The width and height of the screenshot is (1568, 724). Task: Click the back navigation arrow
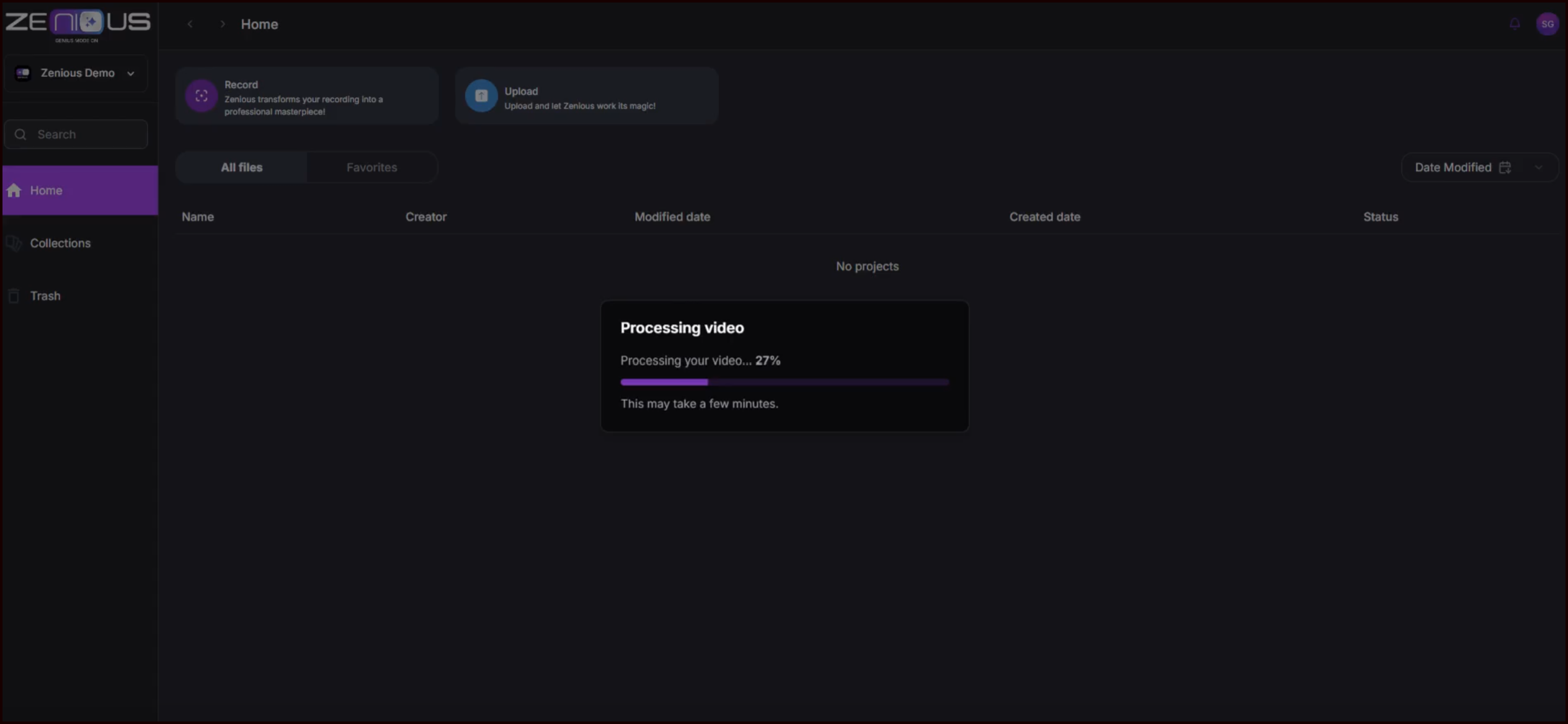(190, 24)
